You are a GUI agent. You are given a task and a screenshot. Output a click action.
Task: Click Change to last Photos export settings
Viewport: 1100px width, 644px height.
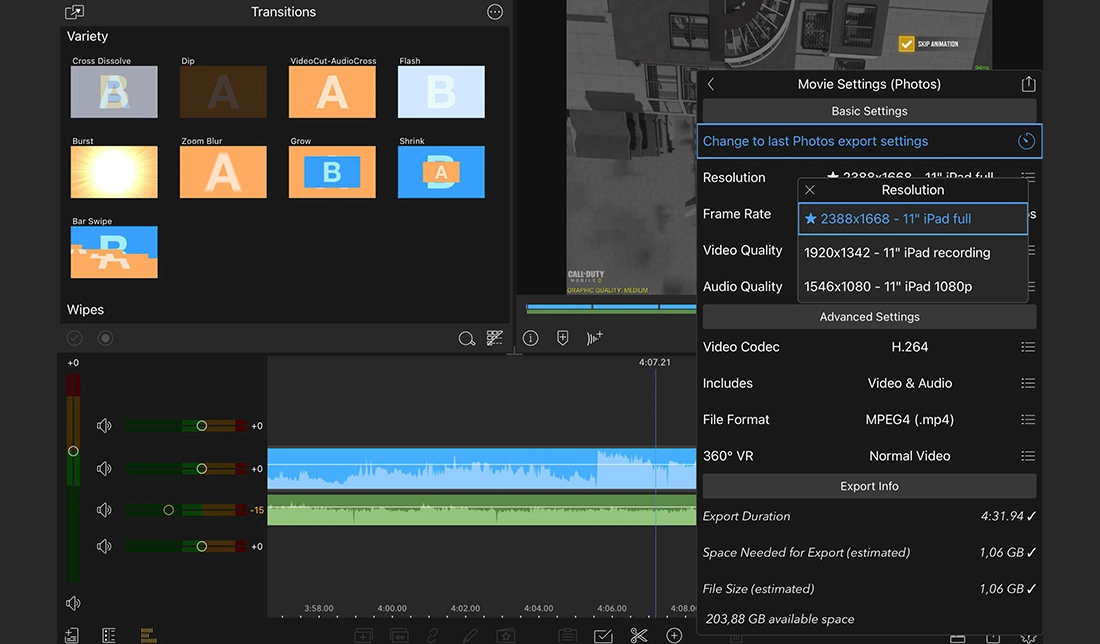coord(815,141)
